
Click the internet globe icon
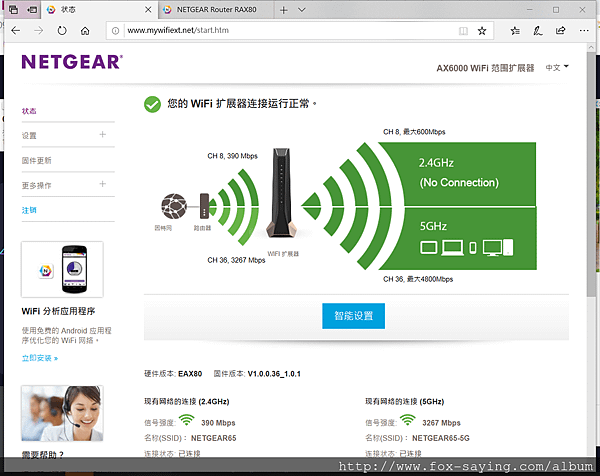click(174, 206)
